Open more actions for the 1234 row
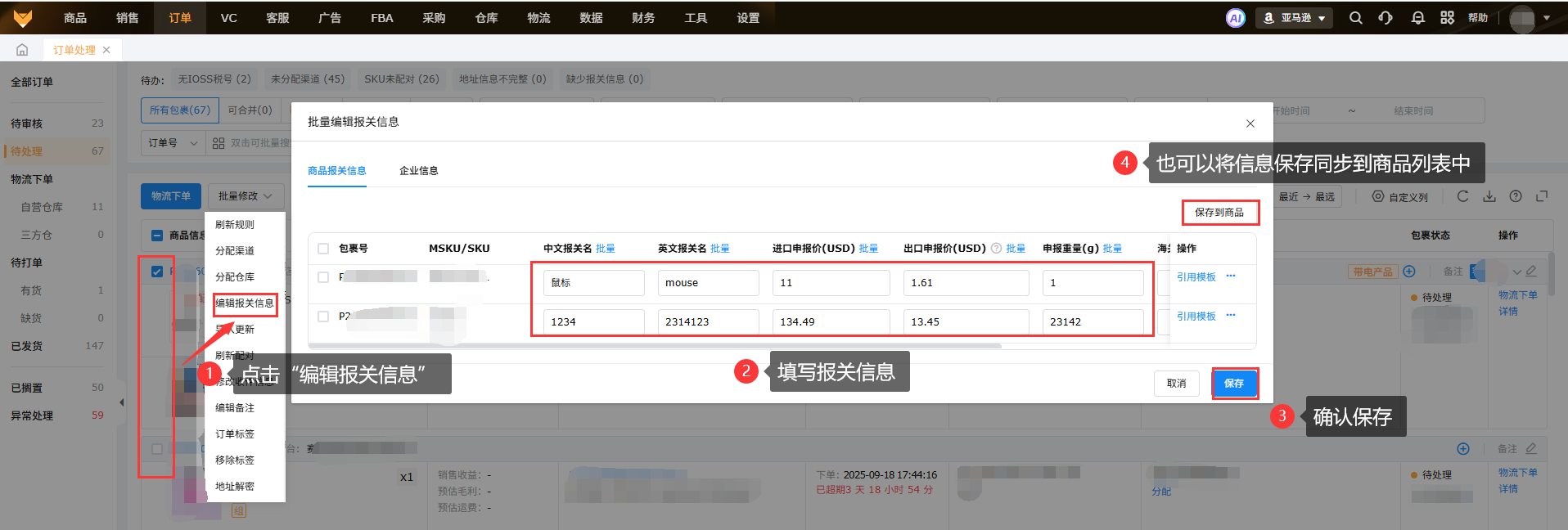 click(x=1231, y=316)
